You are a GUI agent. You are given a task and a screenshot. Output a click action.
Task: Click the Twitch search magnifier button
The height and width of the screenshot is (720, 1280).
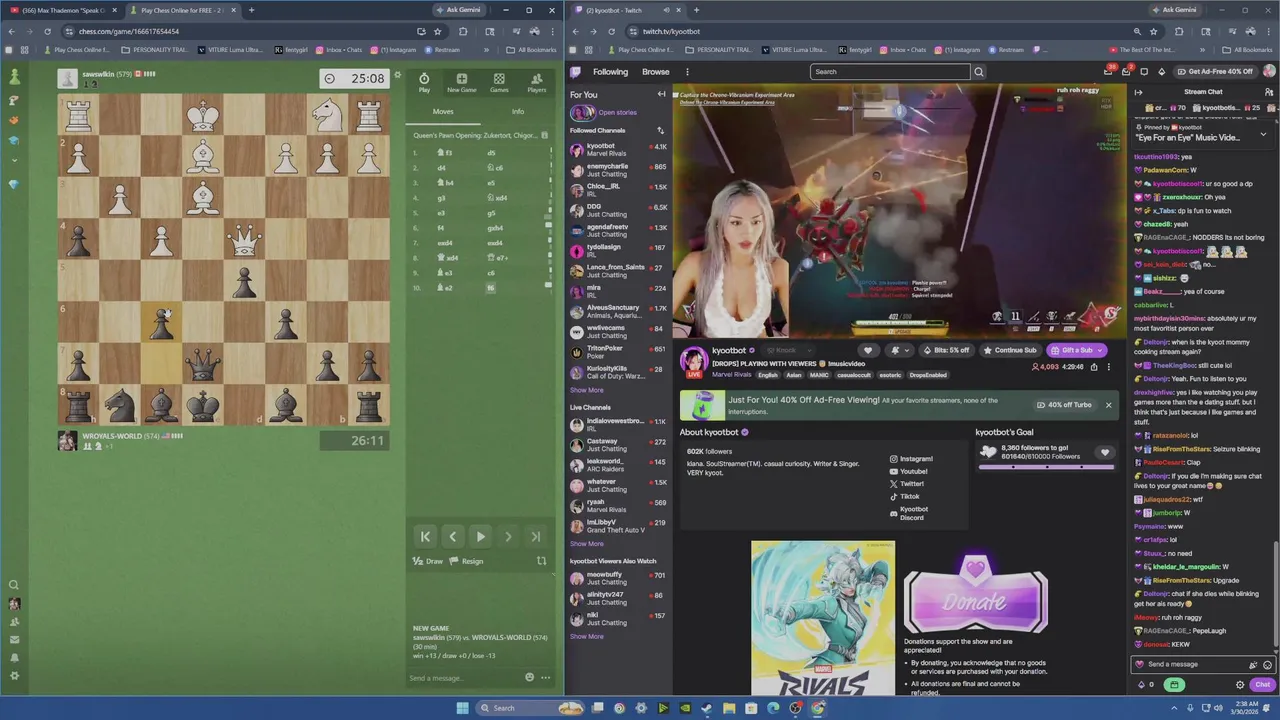coord(979,72)
